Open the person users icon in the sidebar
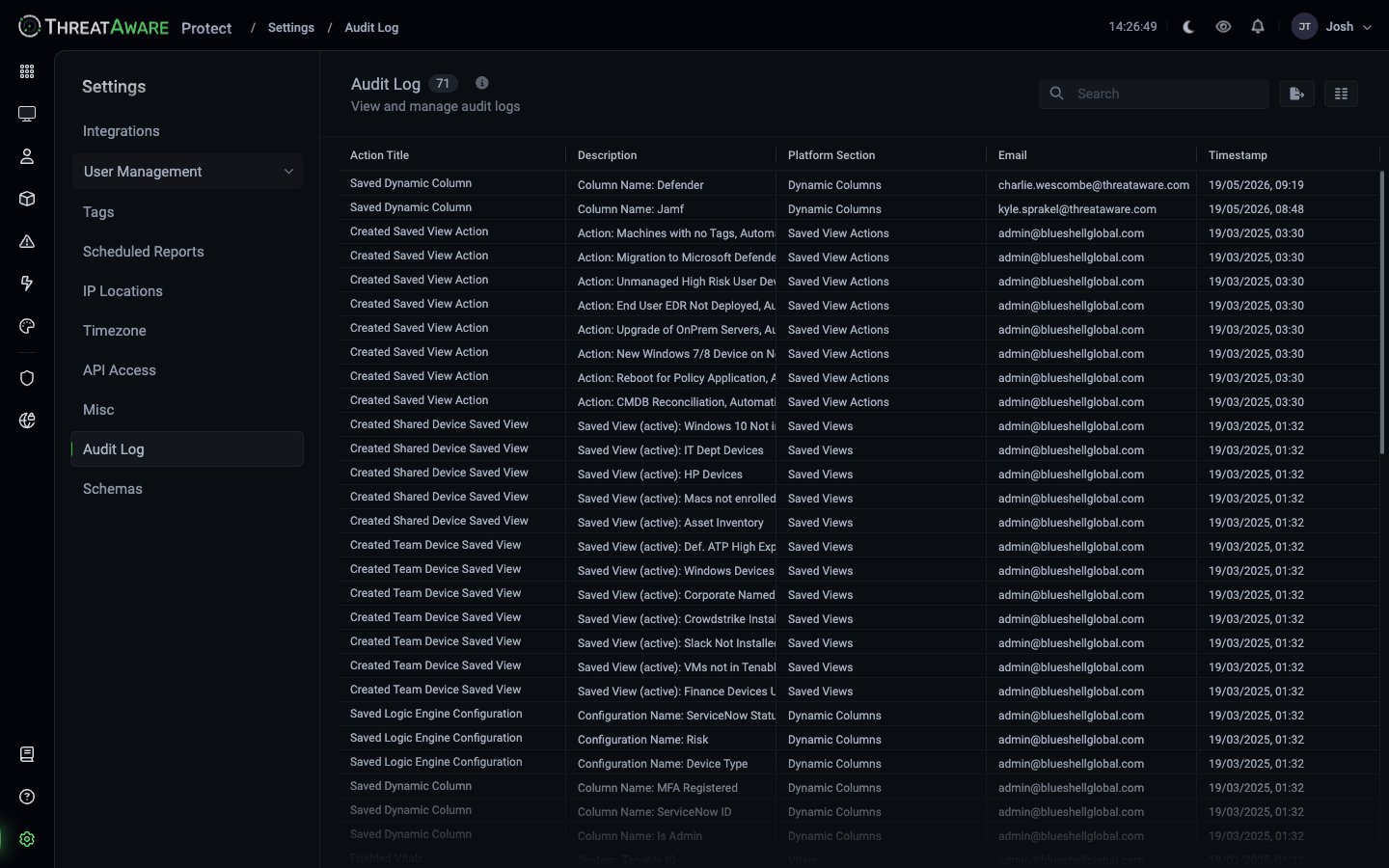The height and width of the screenshot is (868, 1389). click(x=27, y=156)
